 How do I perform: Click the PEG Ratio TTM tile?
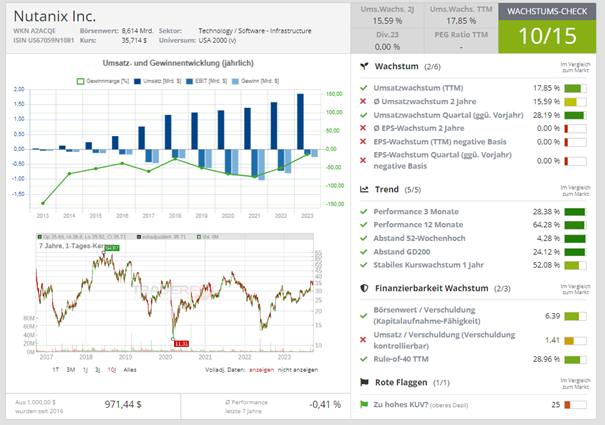point(461,41)
